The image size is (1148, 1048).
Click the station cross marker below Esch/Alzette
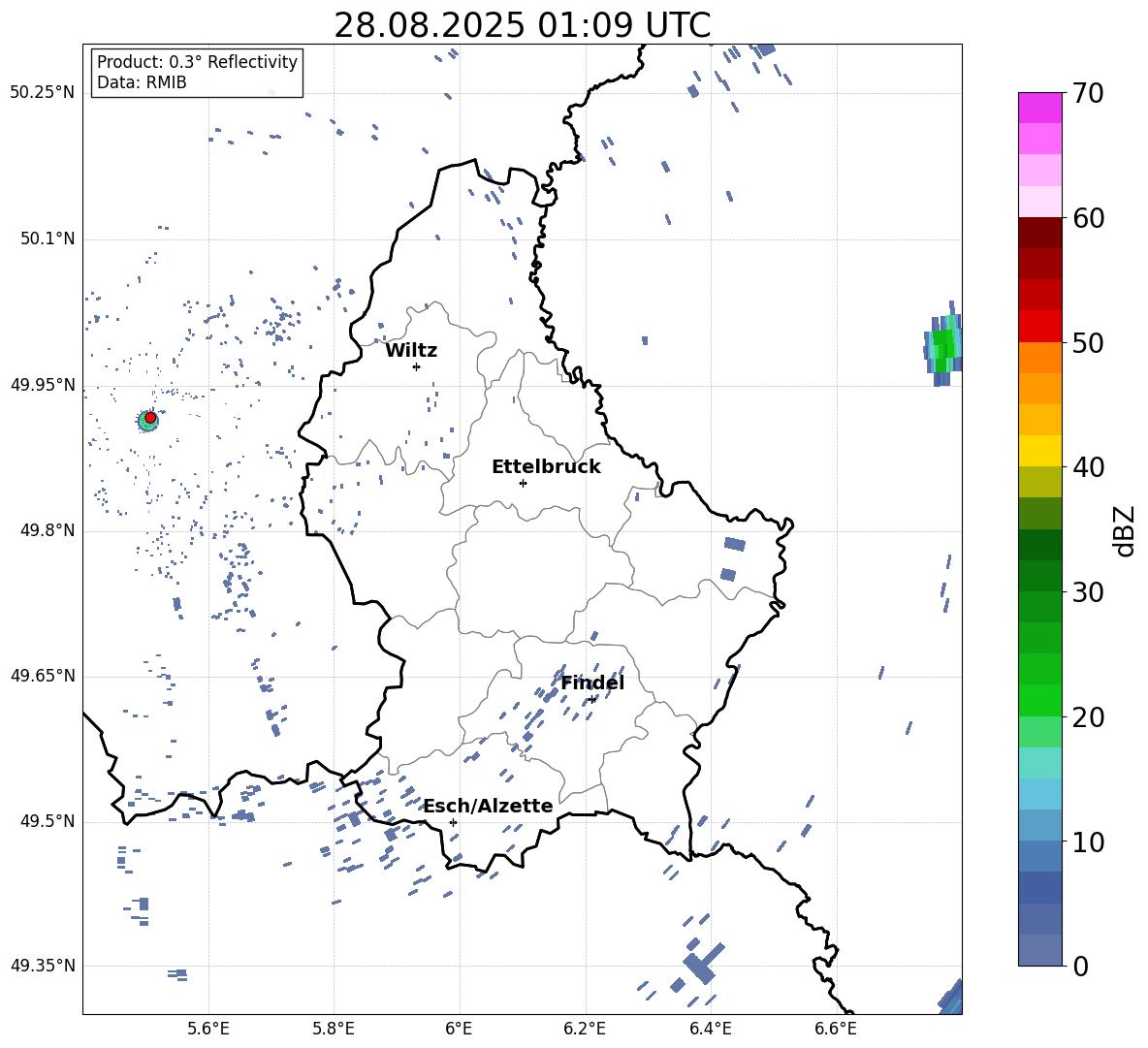pos(453,822)
